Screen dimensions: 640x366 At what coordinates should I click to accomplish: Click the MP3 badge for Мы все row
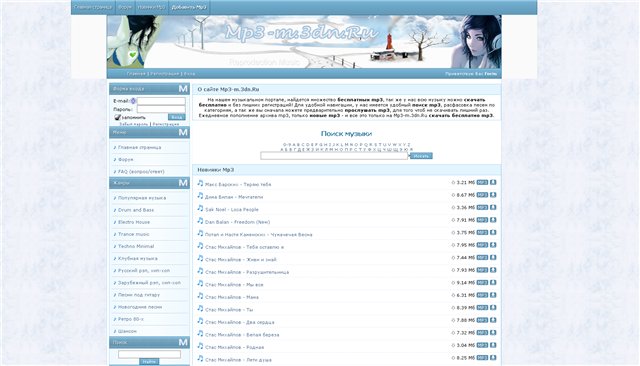482,282
